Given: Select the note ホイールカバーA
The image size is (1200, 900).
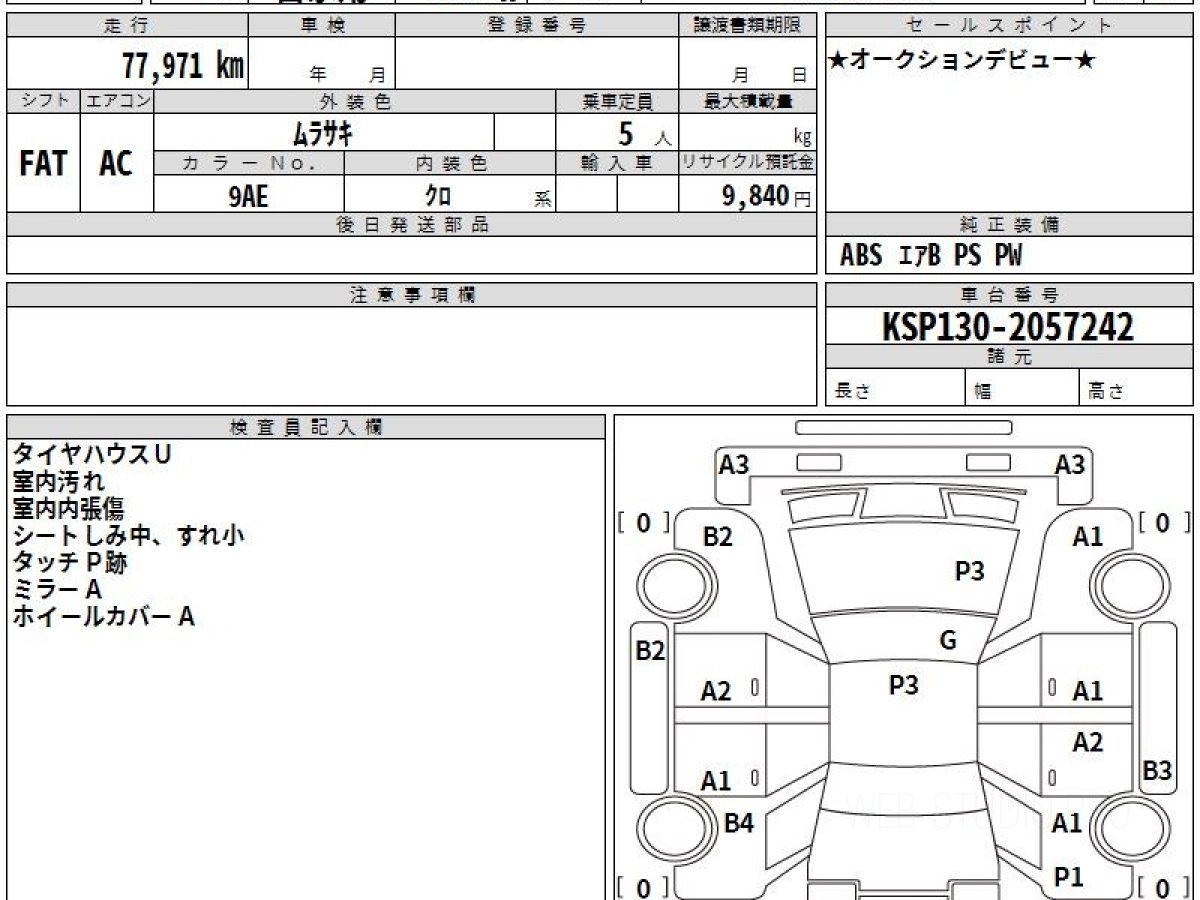Looking at the screenshot, I should click(x=103, y=616).
